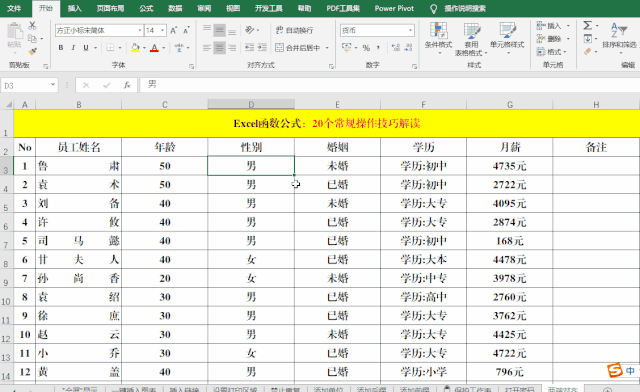640x392 pixels.
Task: Click the cell borders icon
Action: (110, 48)
